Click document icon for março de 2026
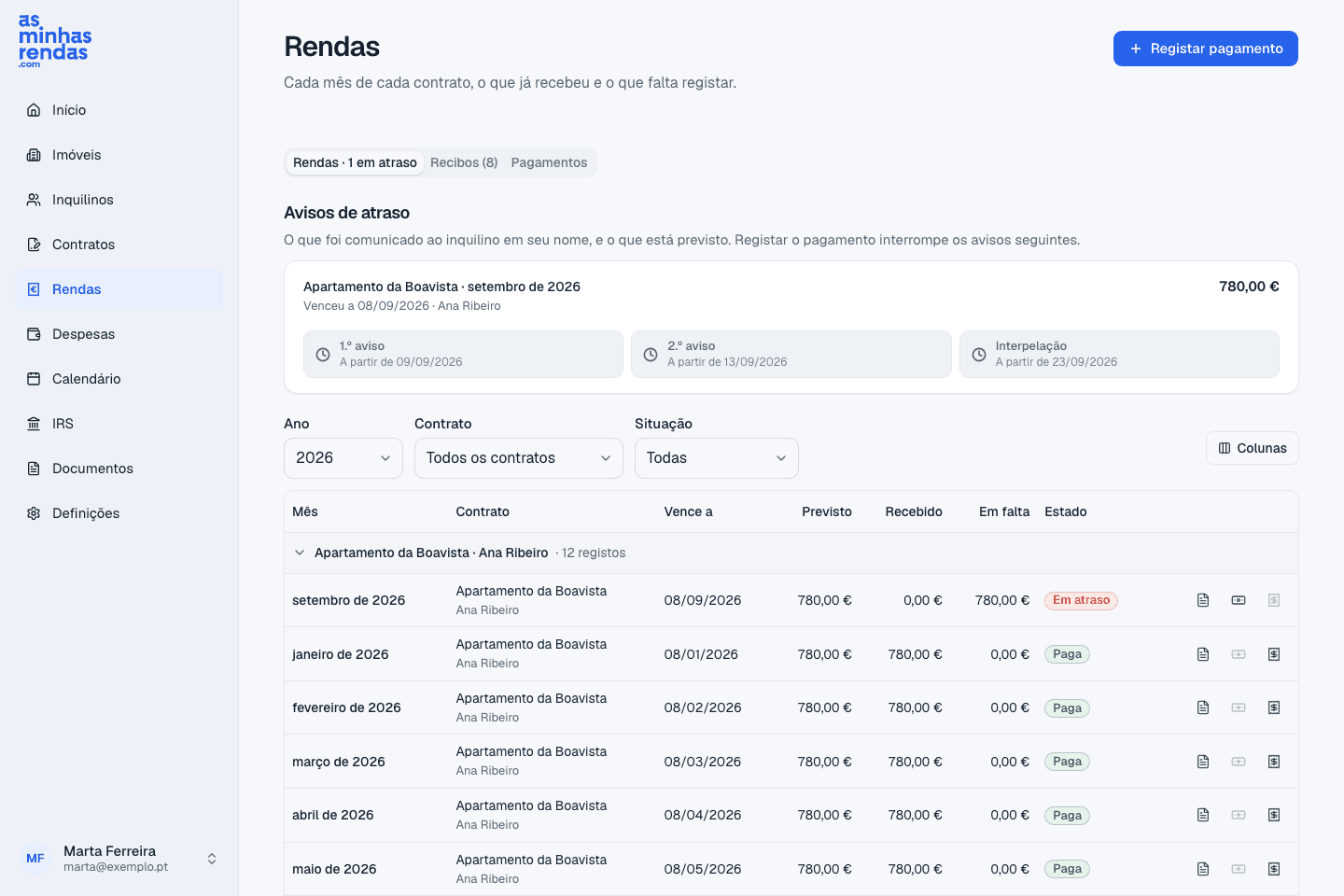1344x896 pixels. [1203, 762]
